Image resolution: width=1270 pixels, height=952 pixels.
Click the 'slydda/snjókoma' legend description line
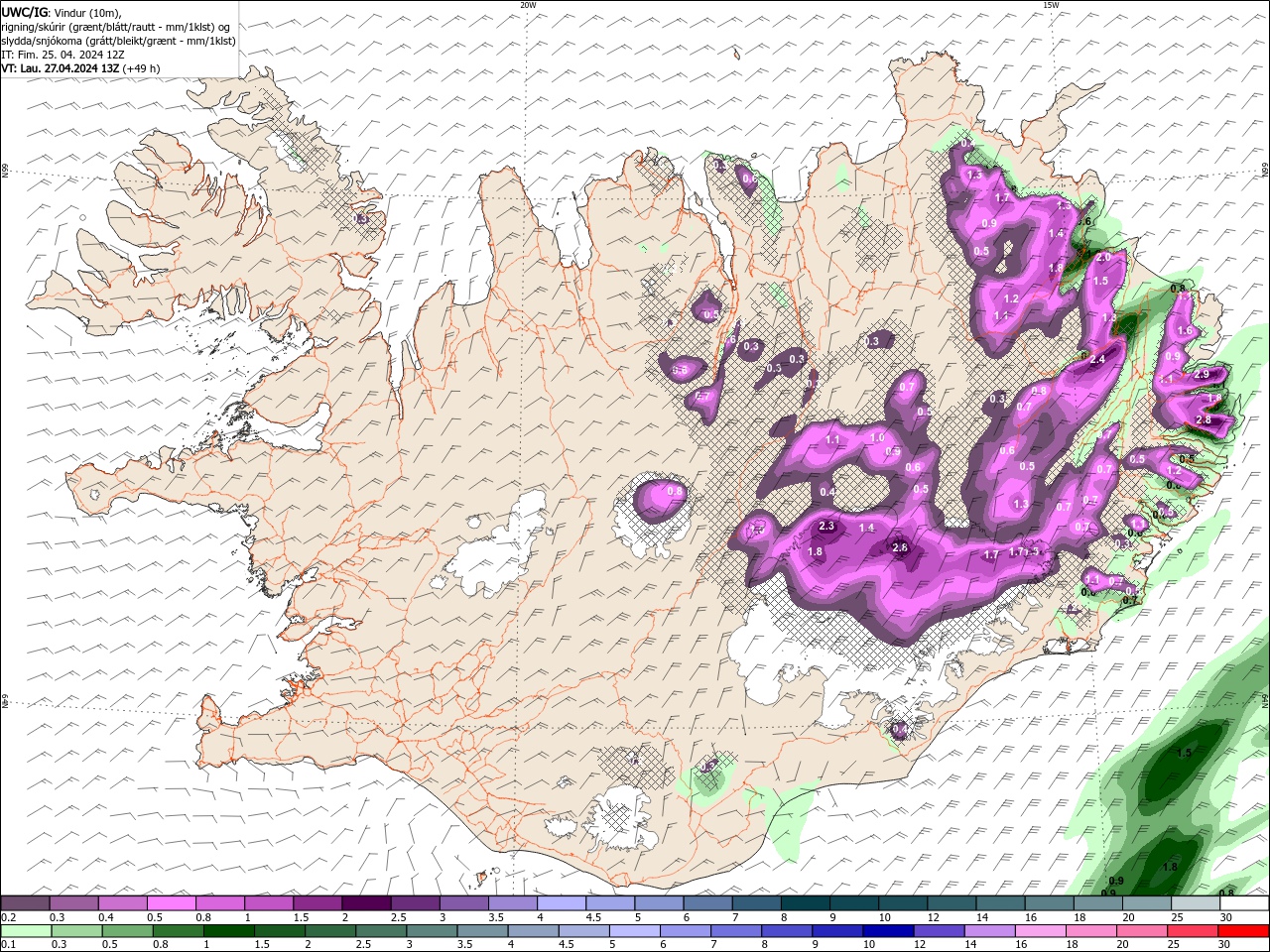(x=118, y=41)
